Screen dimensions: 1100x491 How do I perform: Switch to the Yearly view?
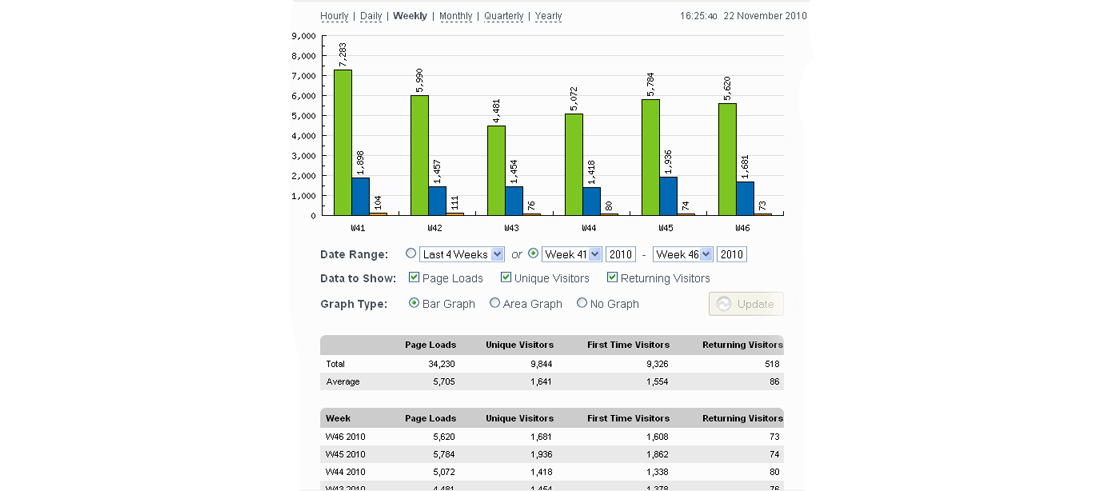(548, 16)
